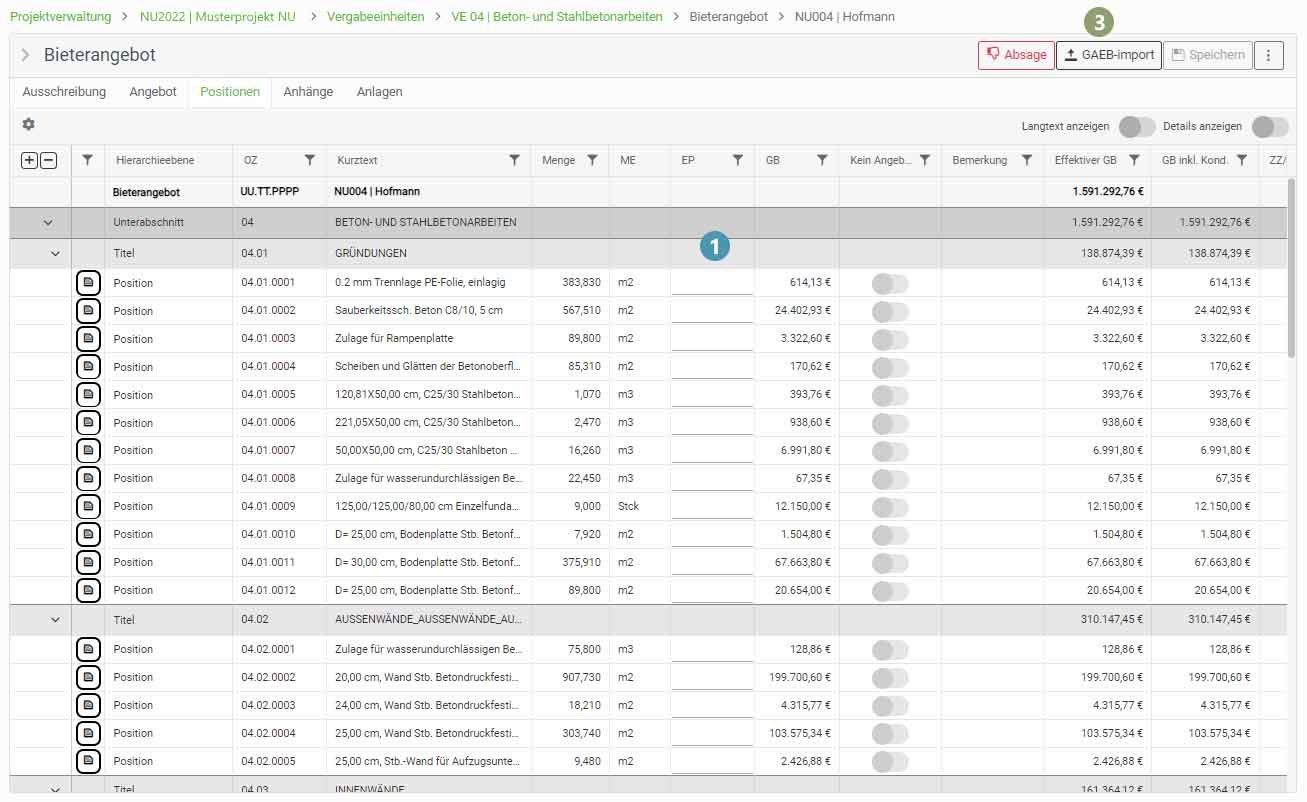Click the collapse-all minus icon
Screen dimensions: 1307x802
(48, 160)
